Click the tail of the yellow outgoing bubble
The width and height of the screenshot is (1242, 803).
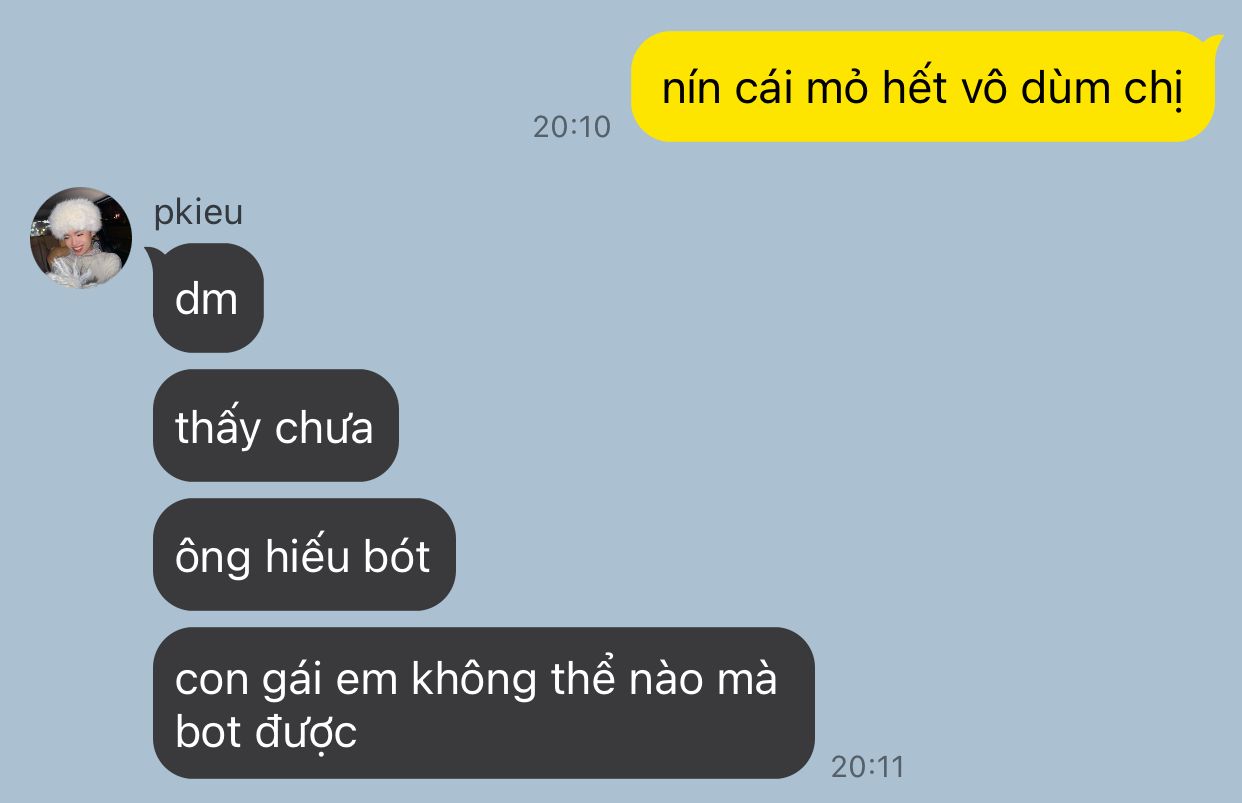(1213, 43)
